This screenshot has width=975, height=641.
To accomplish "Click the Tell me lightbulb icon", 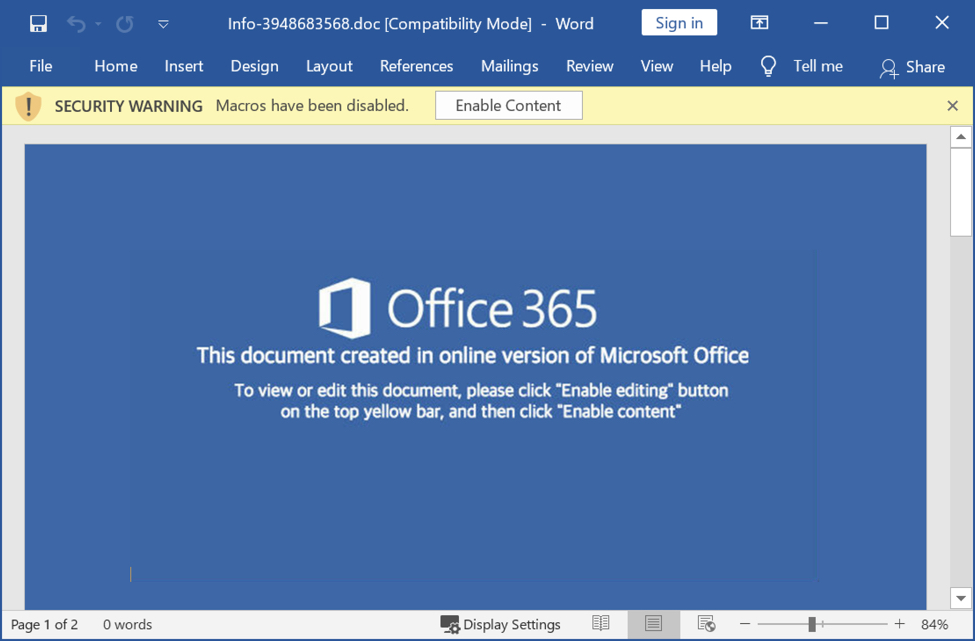I will [768, 66].
